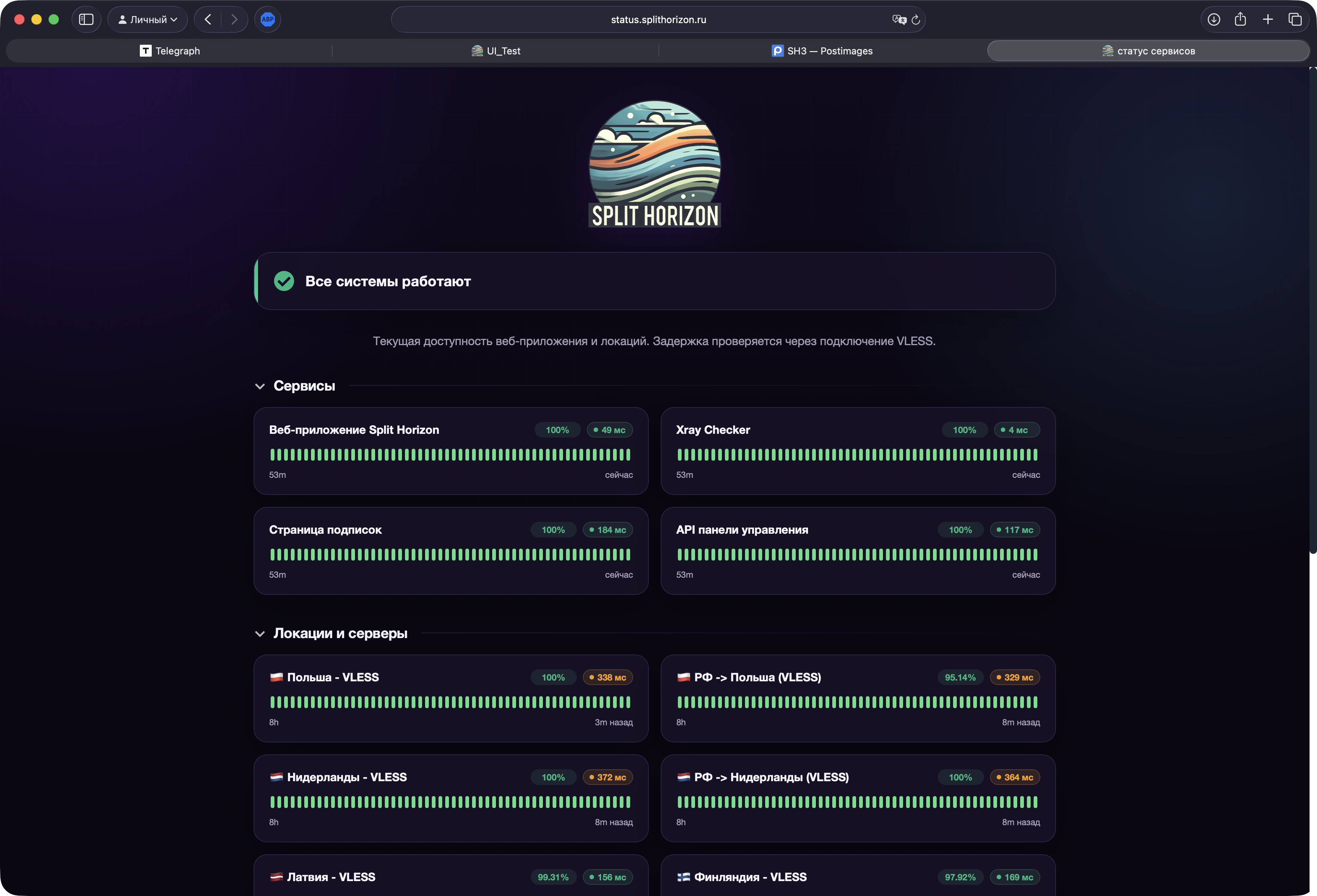Click the 95.14% uptime badge
This screenshot has width=1317, height=896.
960,677
